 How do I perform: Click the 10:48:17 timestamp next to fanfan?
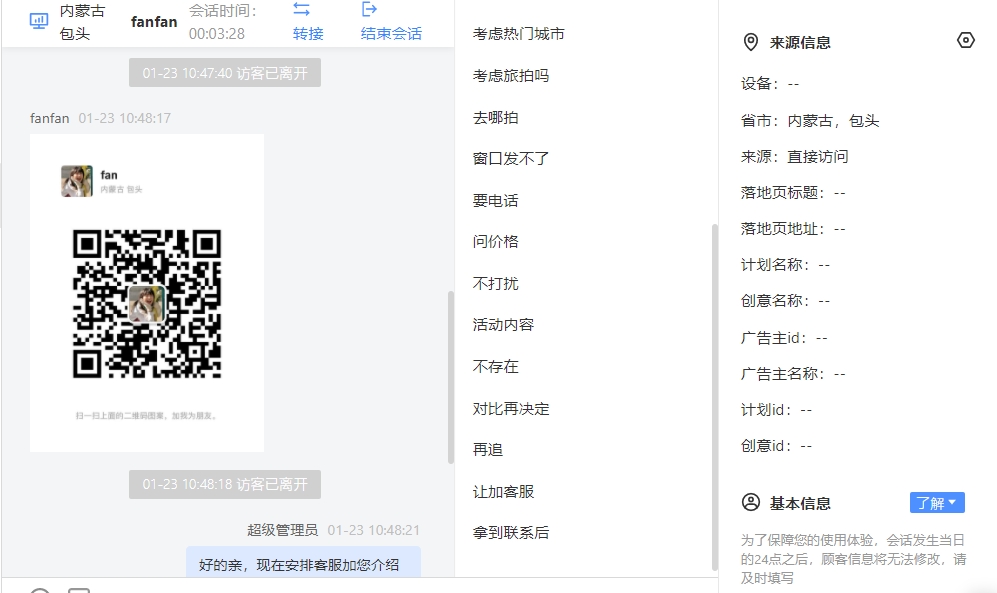(125, 119)
